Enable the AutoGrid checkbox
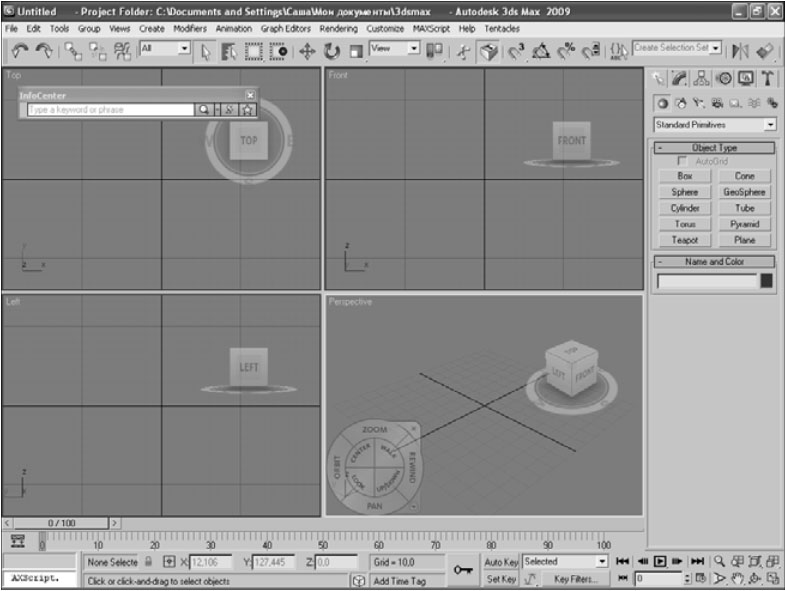 [x=682, y=161]
